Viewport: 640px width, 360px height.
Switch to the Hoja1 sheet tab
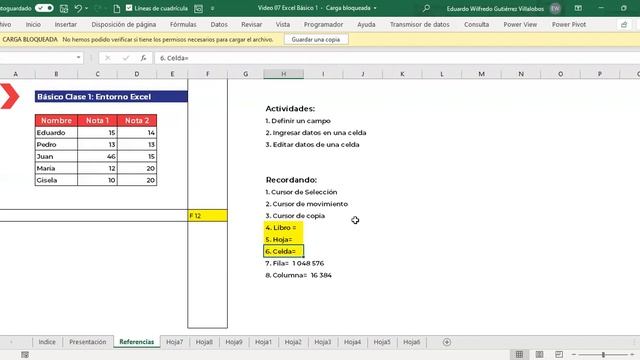[x=263, y=342]
